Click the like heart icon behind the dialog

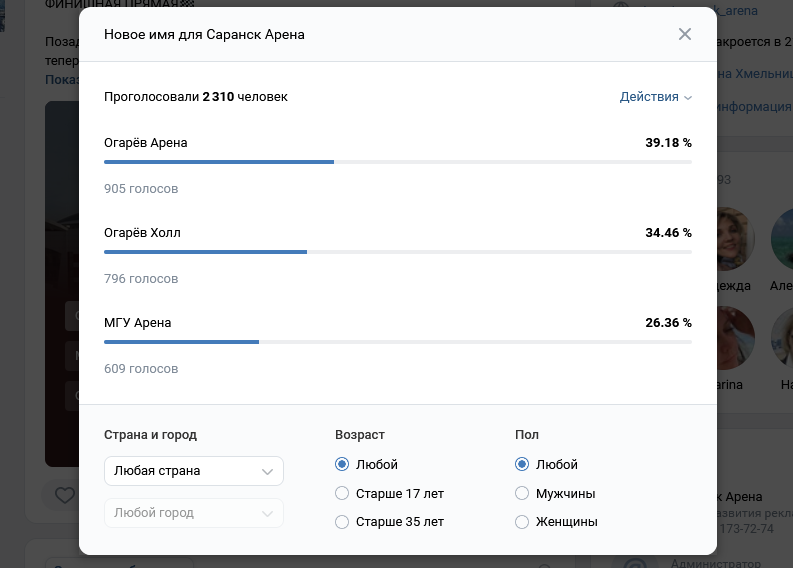(x=65, y=495)
